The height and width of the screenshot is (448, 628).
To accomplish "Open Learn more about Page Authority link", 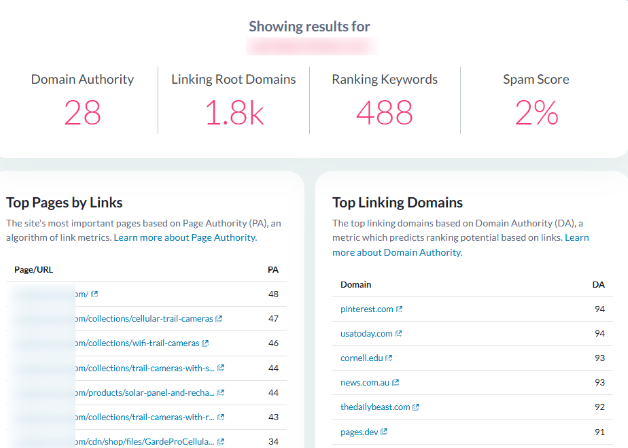I will (x=185, y=238).
